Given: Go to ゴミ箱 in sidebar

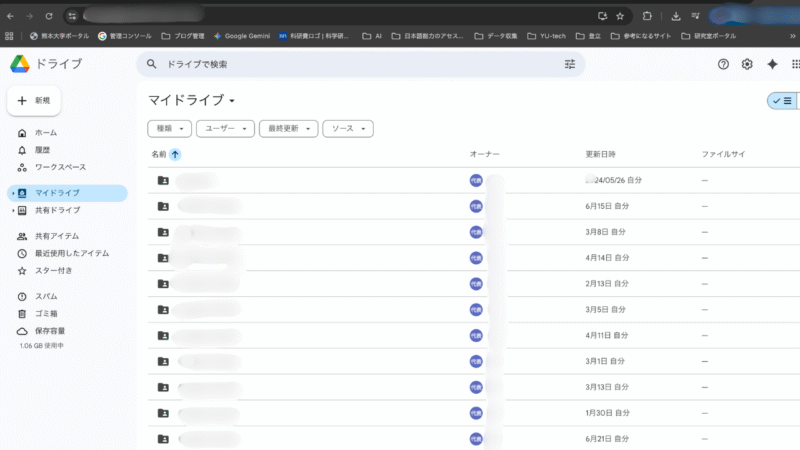Looking at the screenshot, I should [x=47, y=314].
